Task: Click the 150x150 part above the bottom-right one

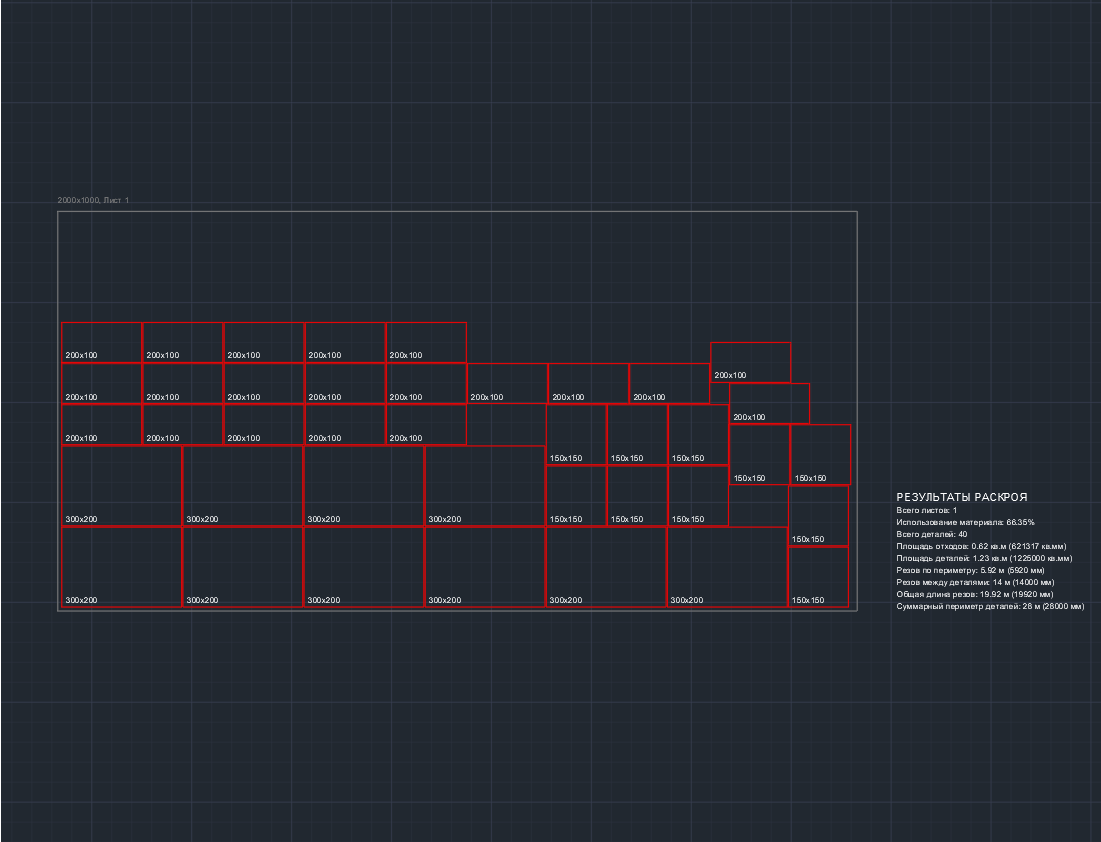Action: coord(818,515)
